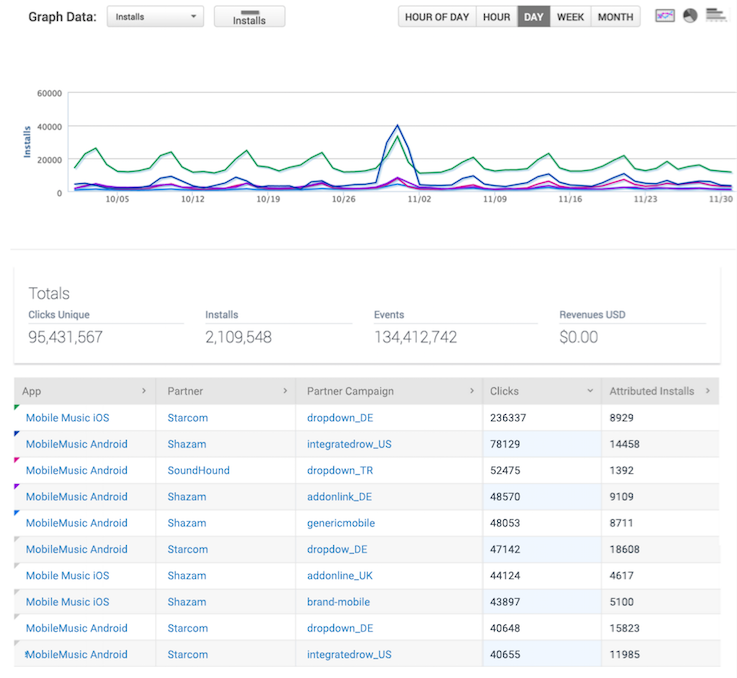Click the purple marker beside addonlink_DE row
This screenshot has height=678, width=737.
[17, 486]
